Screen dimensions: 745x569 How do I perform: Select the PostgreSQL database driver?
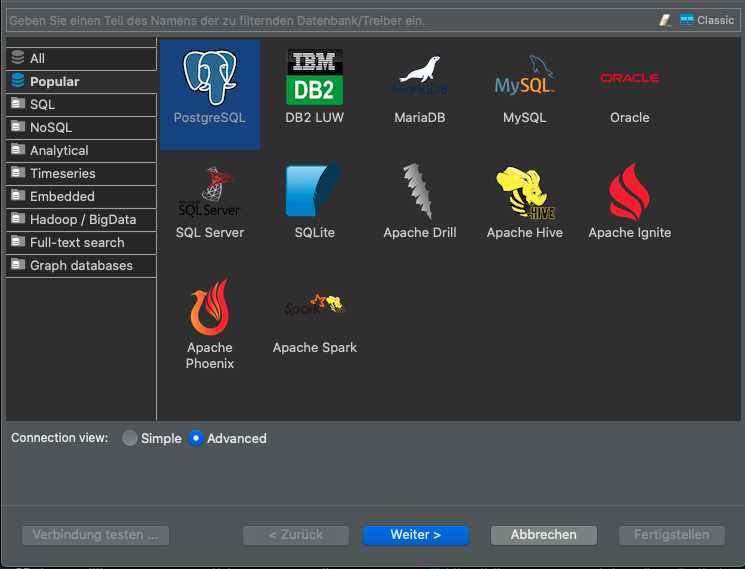(x=210, y=95)
